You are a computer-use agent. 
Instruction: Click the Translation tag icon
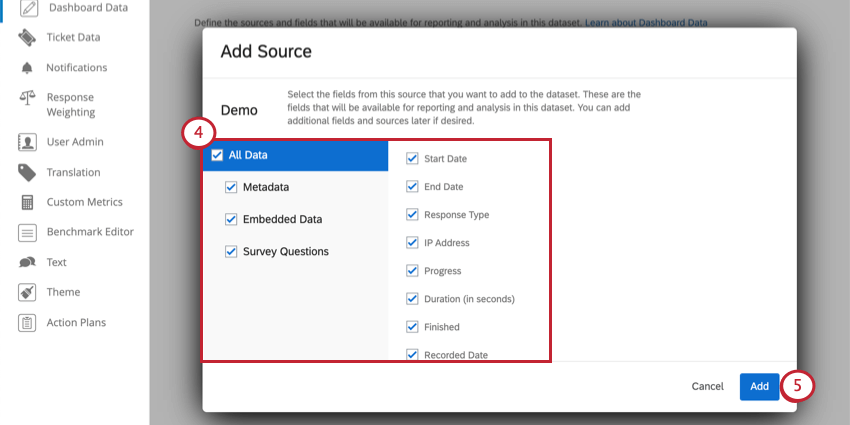pos(27,172)
